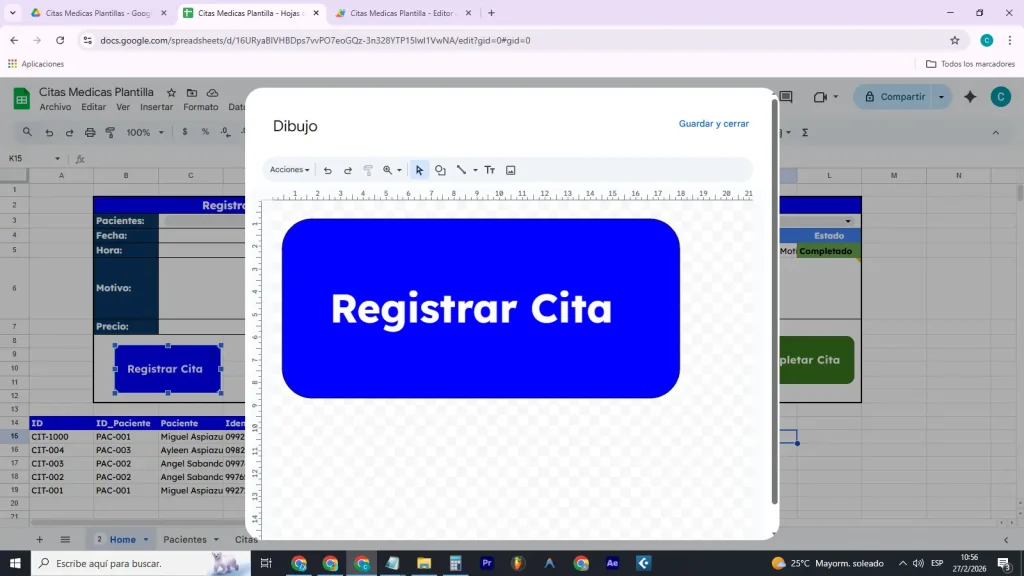This screenshot has height=576, width=1024.
Task: Open the Compartir dropdown arrow
Action: click(941, 97)
